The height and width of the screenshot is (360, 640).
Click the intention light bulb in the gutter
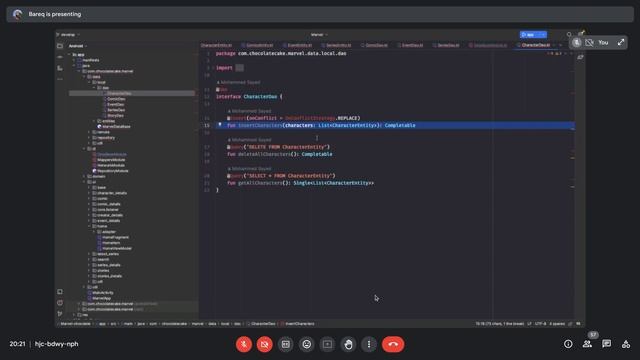point(220,125)
